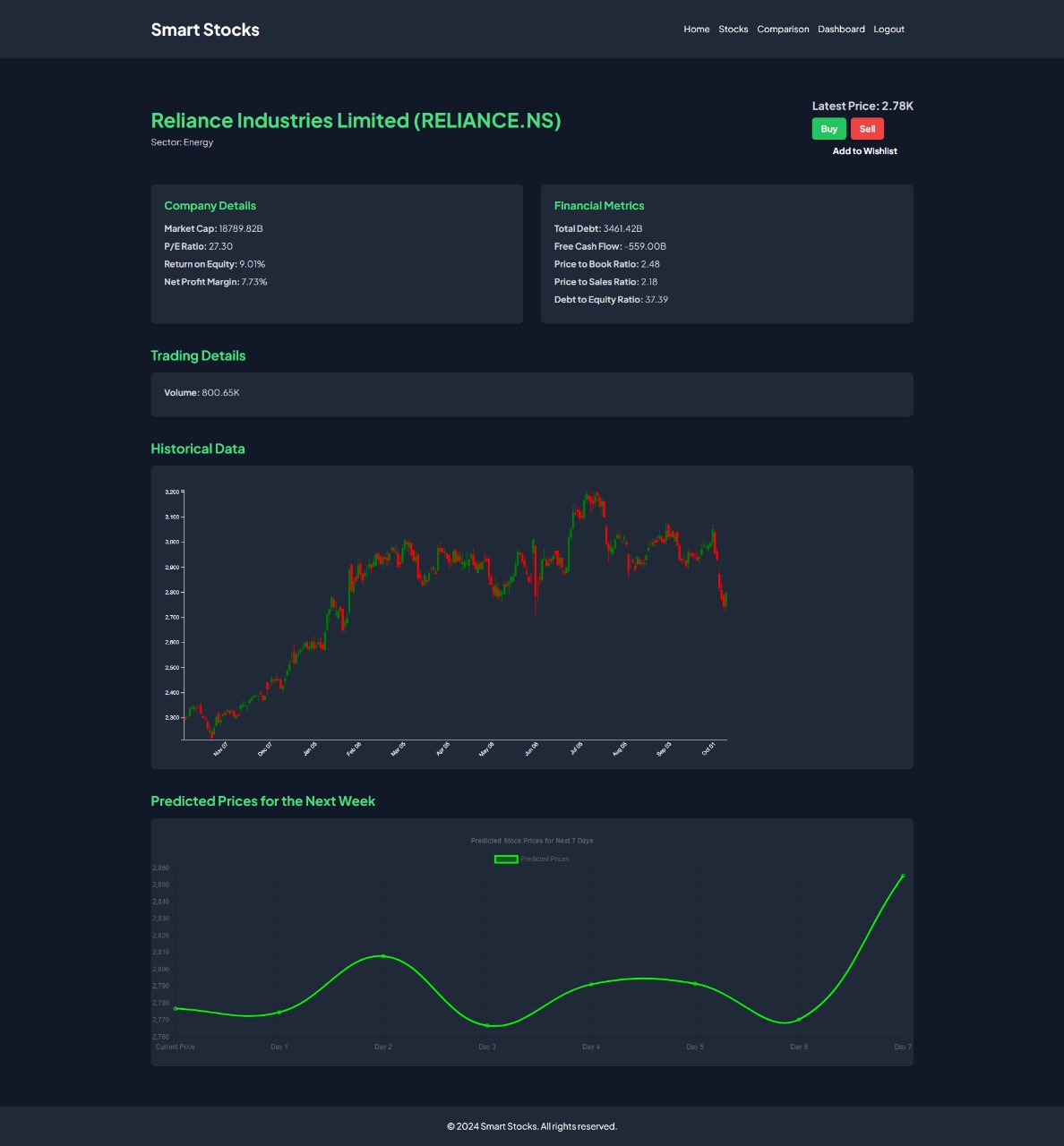Select the Current Price data point
Viewport: 1064px width, 1146px height.
176,1009
